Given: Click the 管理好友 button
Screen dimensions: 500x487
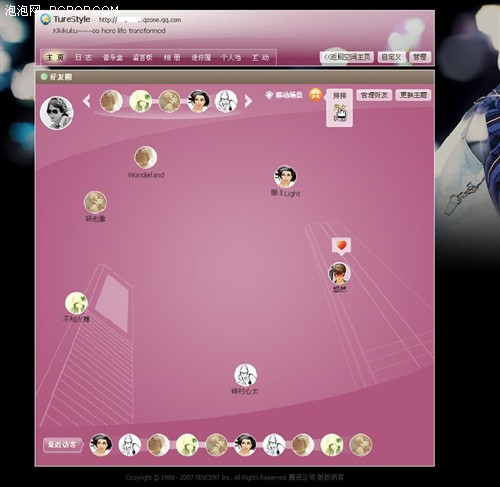Looking at the screenshot, I should click(x=374, y=95).
